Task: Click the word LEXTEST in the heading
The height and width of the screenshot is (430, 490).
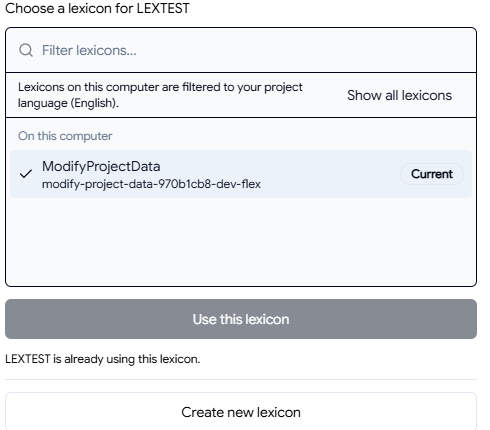Action: [163, 8]
